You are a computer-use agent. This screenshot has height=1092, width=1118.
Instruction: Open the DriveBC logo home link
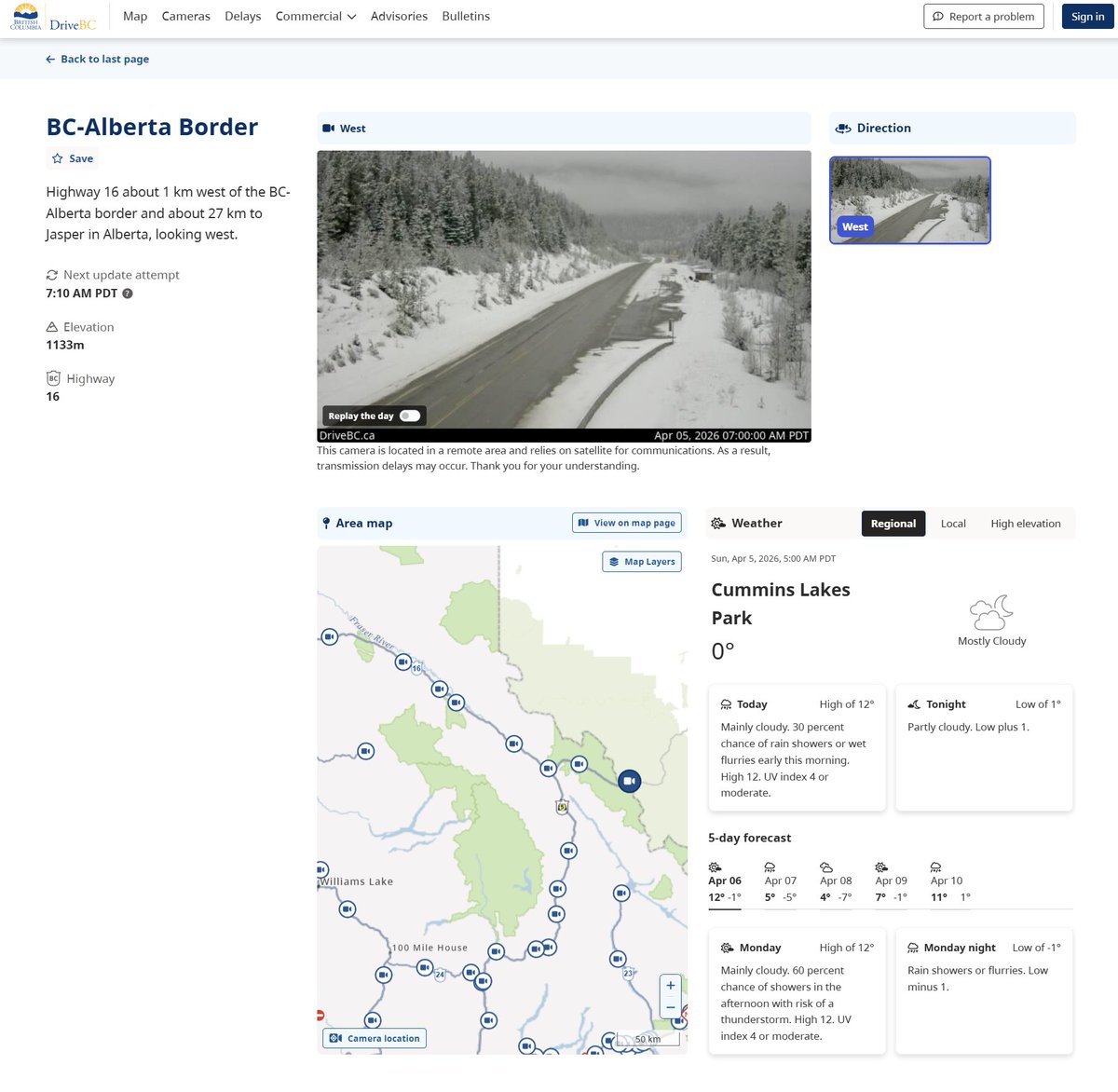[53, 17]
